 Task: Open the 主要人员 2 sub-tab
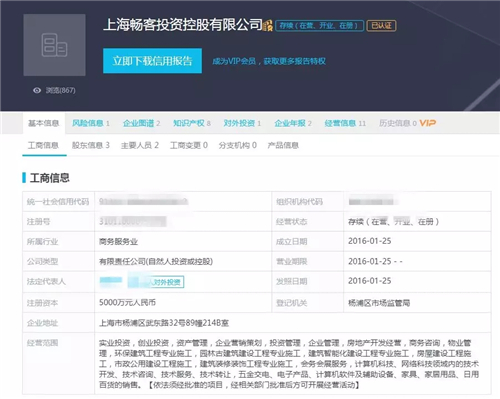[140, 145]
